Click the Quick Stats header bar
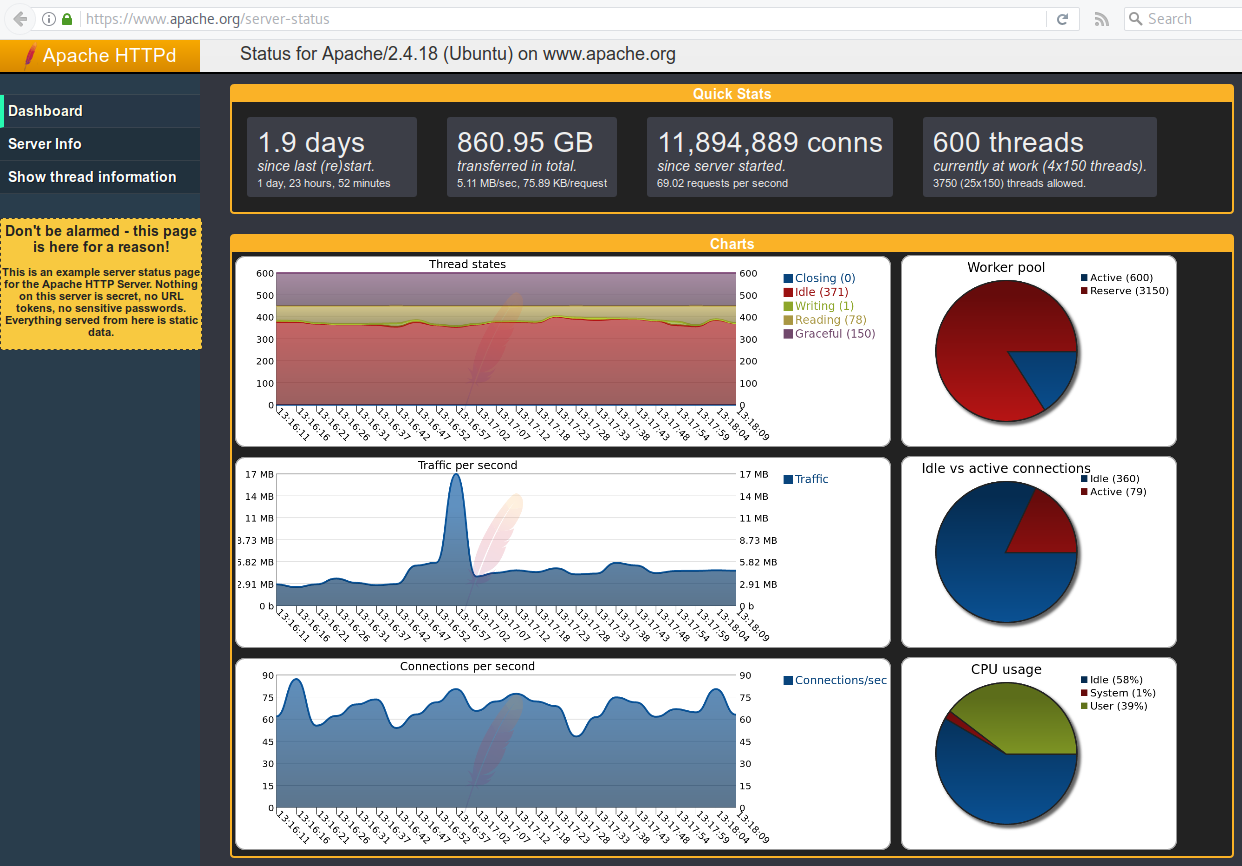This screenshot has height=866, width=1242. tap(732, 94)
